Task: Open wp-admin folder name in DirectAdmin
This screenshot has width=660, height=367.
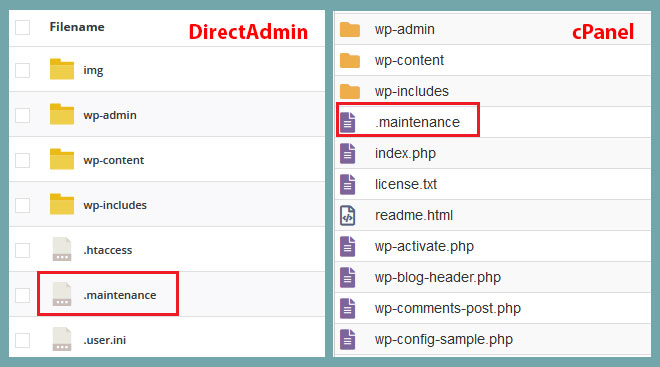Action: 110,115
